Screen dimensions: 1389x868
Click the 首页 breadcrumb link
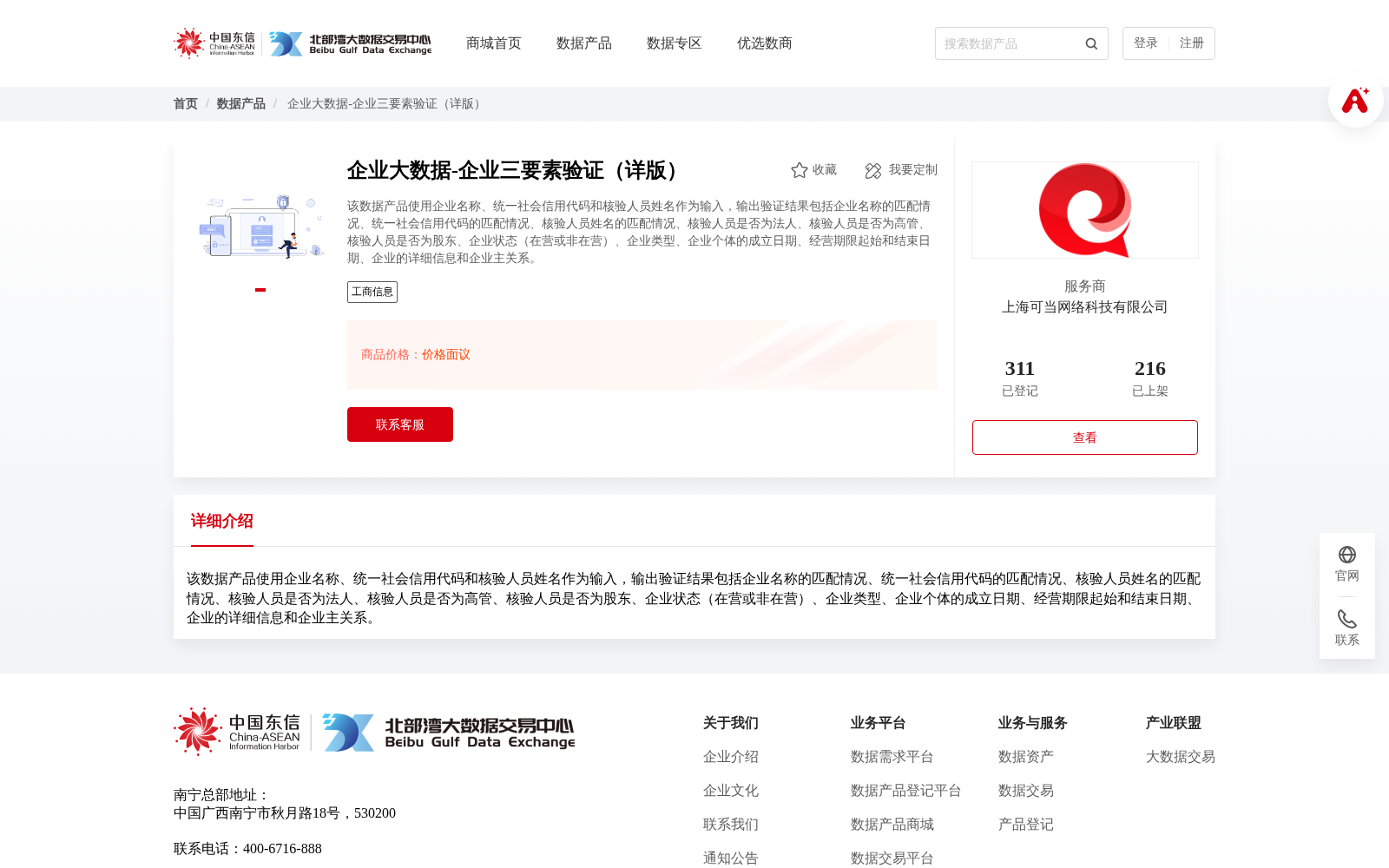(184, 103)
